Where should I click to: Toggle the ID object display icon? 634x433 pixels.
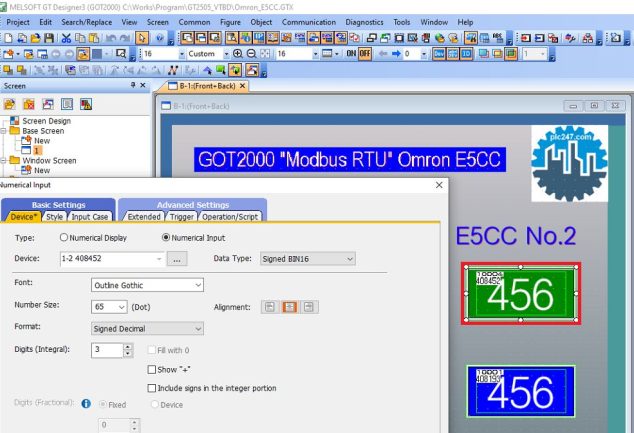(x=466, y=53)
